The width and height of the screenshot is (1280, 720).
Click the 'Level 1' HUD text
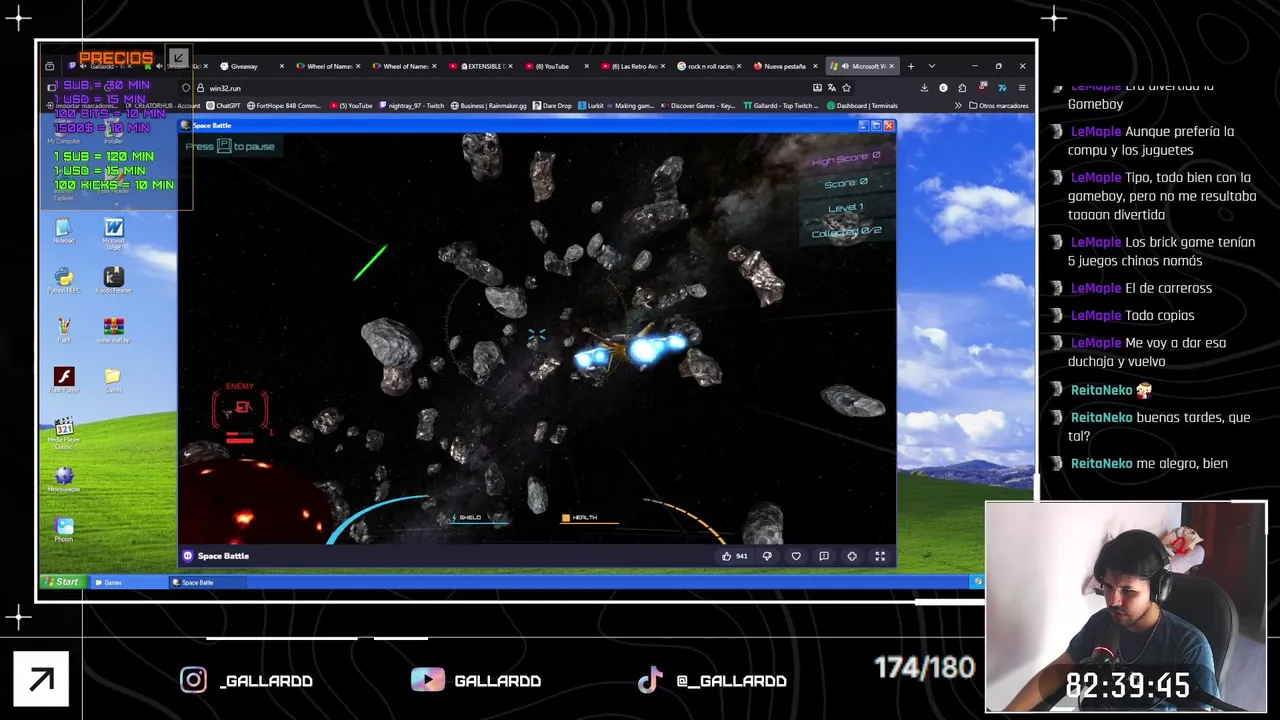846,207
